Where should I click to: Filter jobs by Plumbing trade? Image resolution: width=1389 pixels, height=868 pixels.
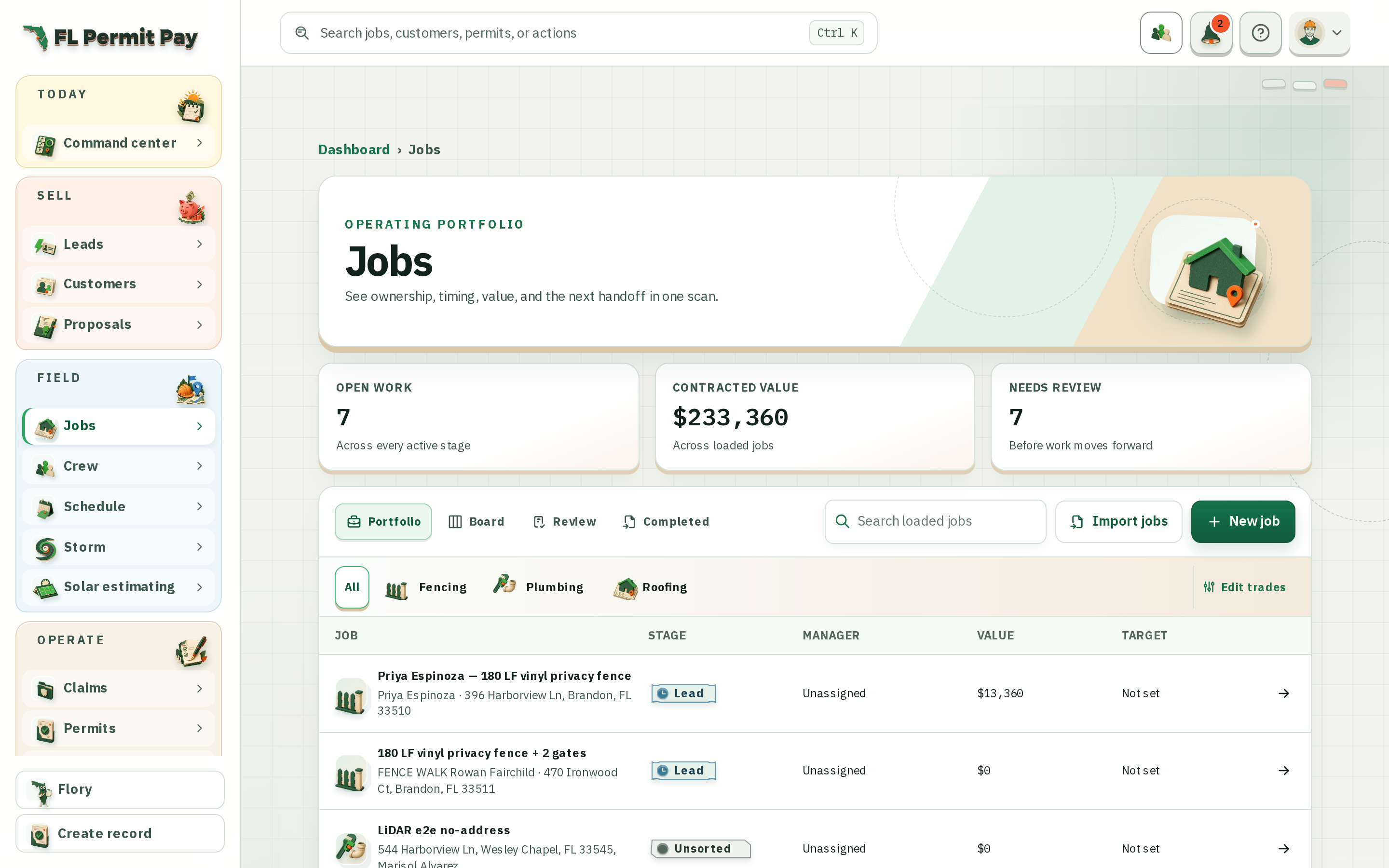538,587
